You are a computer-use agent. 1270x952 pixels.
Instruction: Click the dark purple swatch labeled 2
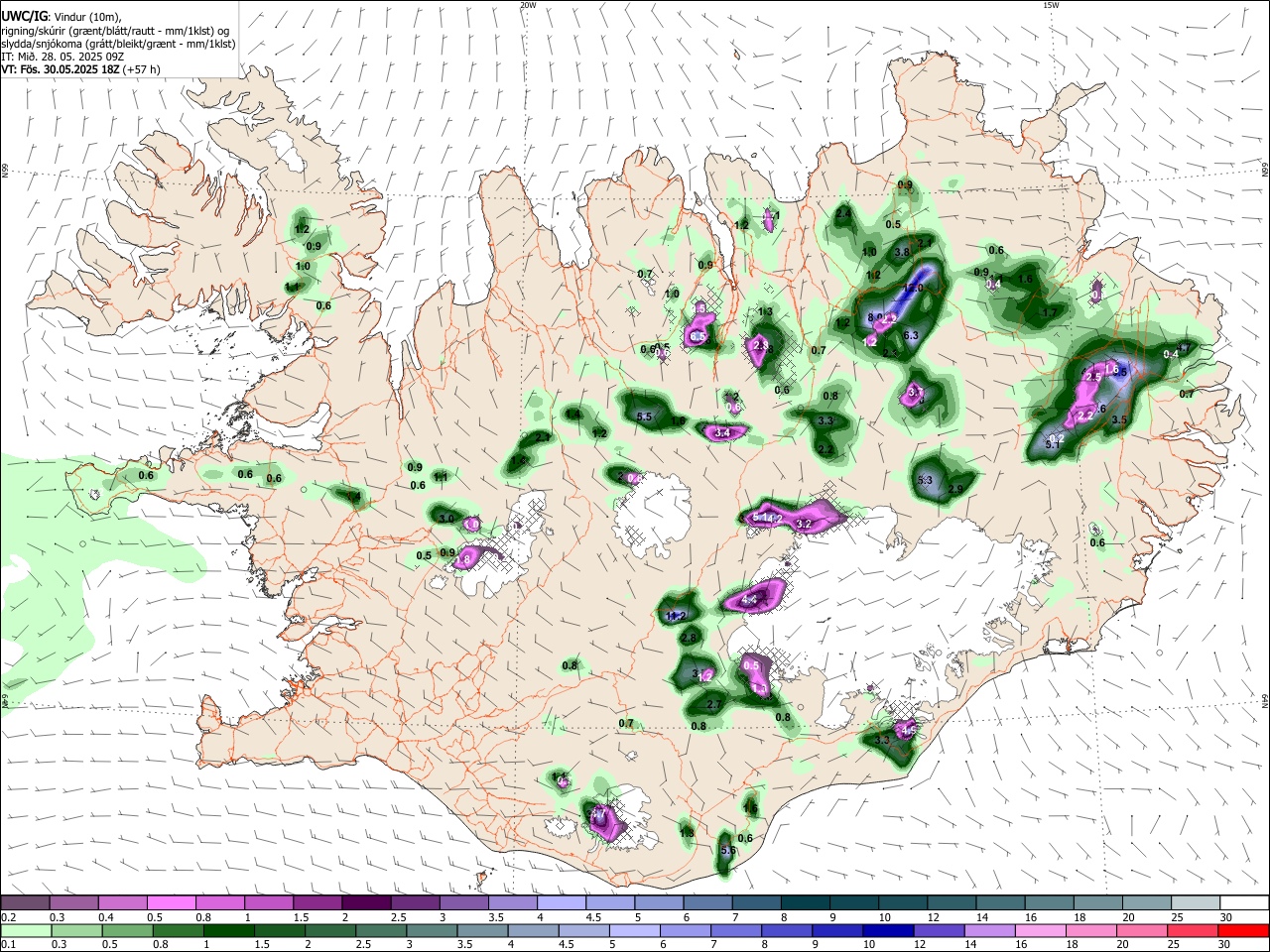click(366, 903)
